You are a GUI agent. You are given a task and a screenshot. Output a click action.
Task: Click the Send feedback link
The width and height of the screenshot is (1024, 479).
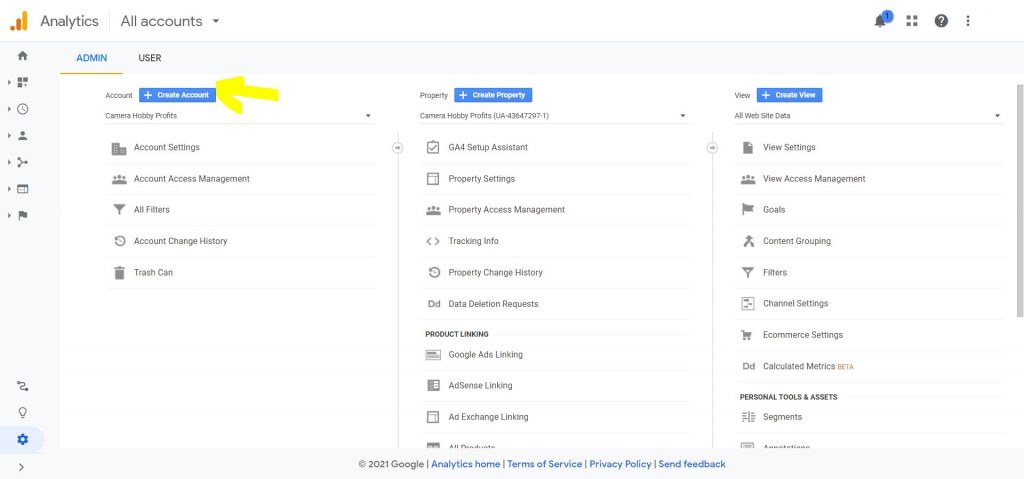pos(692,464)
